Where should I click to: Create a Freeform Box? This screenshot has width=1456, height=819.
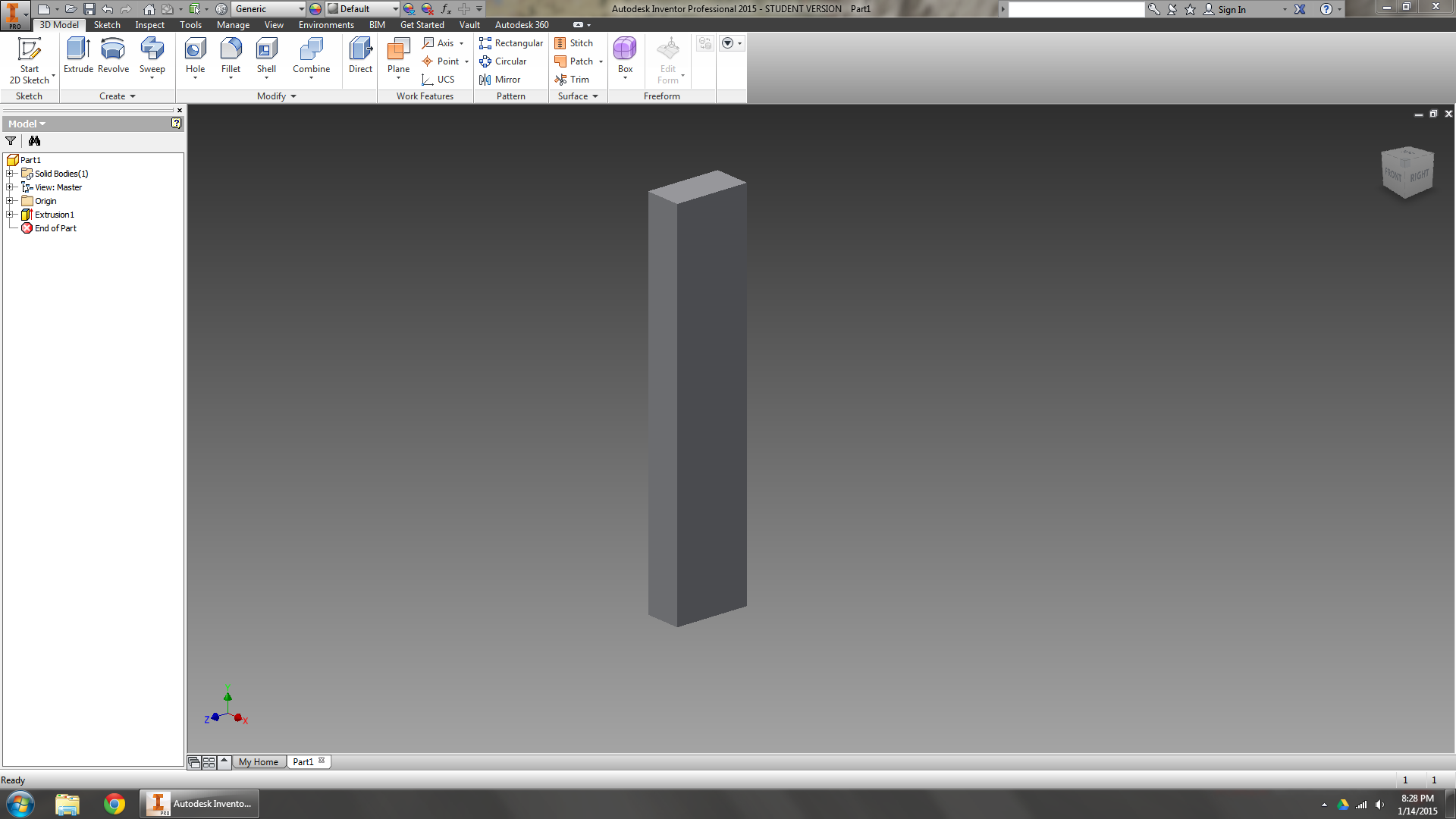click(x=625, y=57)
